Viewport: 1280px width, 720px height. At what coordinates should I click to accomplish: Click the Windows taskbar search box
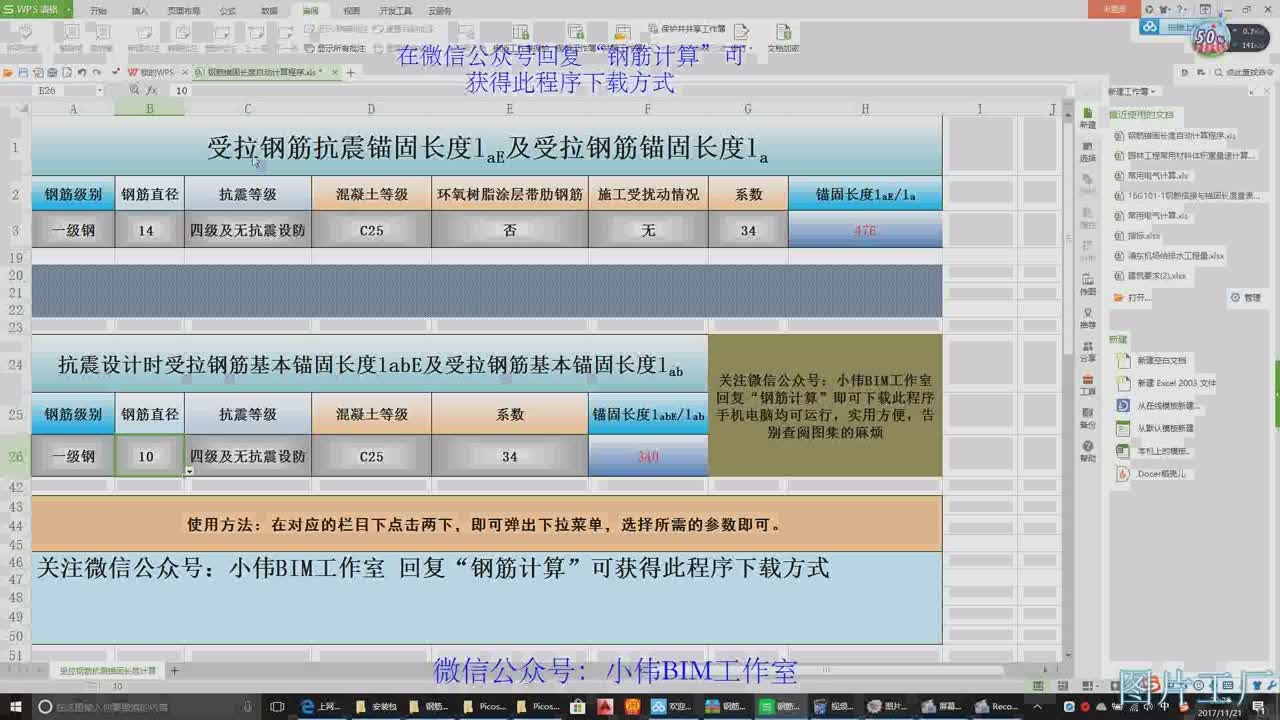pyautogui.click(x=146, y=706)
